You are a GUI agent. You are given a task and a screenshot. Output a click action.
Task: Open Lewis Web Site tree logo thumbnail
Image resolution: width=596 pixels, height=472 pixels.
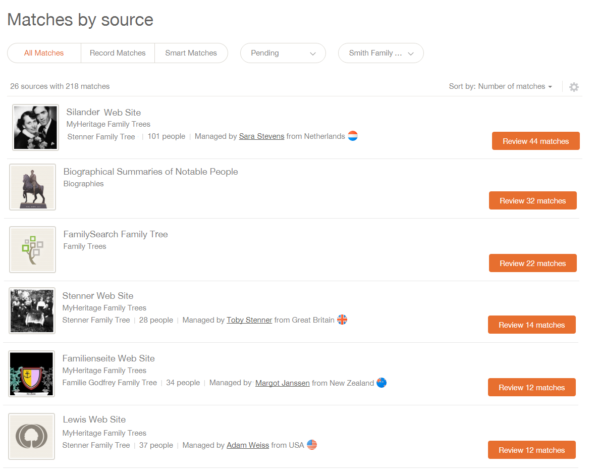click(x=32, y=436)
